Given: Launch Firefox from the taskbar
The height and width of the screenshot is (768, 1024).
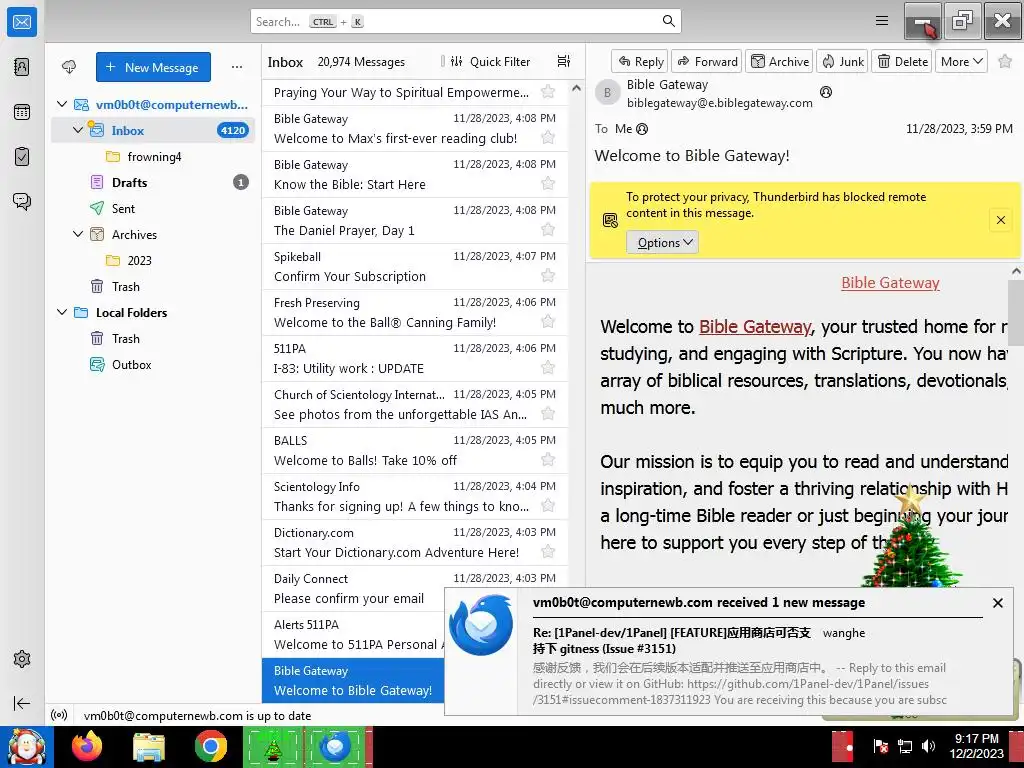Looking at the screenshot, I should coord(87,746).
